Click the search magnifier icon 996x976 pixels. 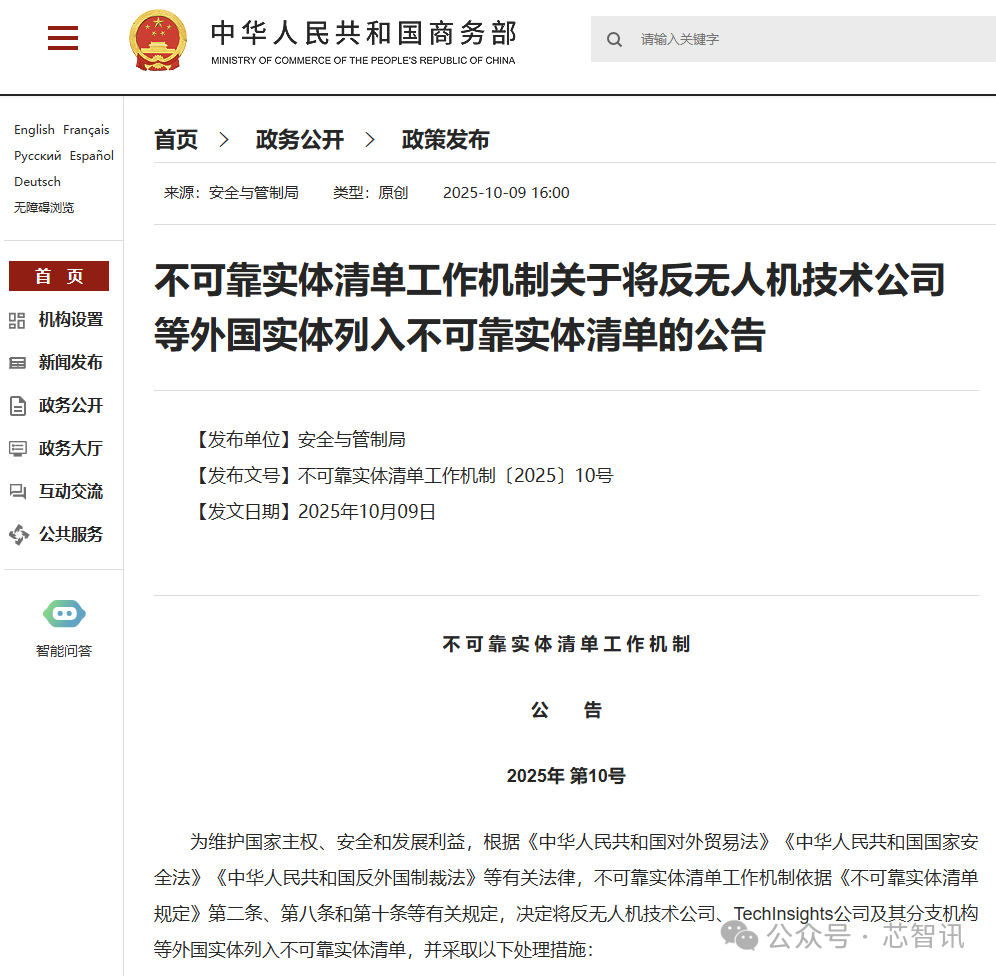pyautogui.click(x=615, y=40)
